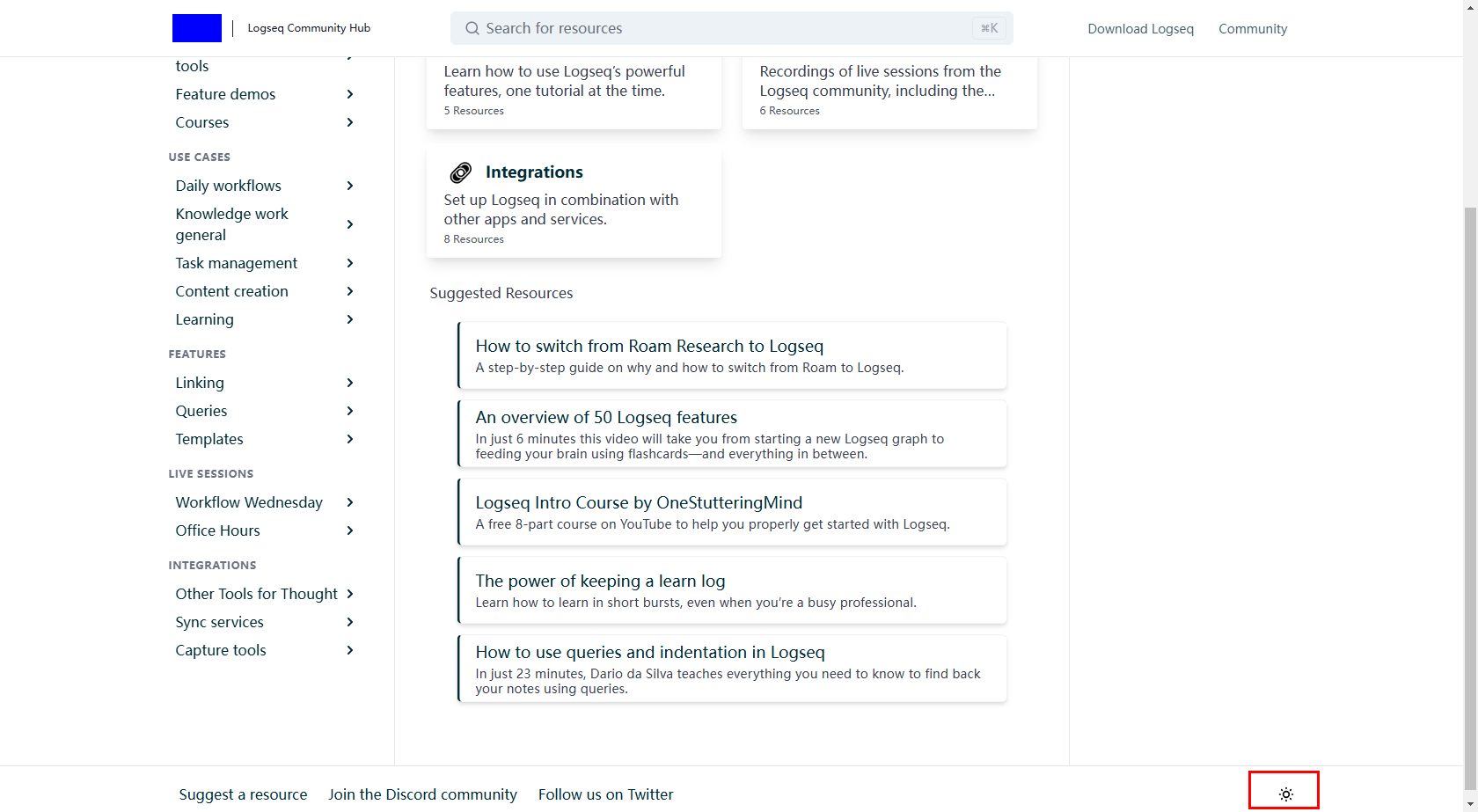This screenshot has height=812, width=1478.
Task: Select Templates in the sidebar
Action: (209, 439)
